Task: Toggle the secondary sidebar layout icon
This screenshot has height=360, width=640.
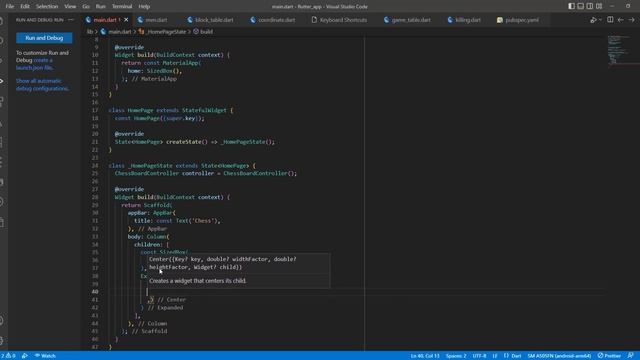Action: coord(590,6)
